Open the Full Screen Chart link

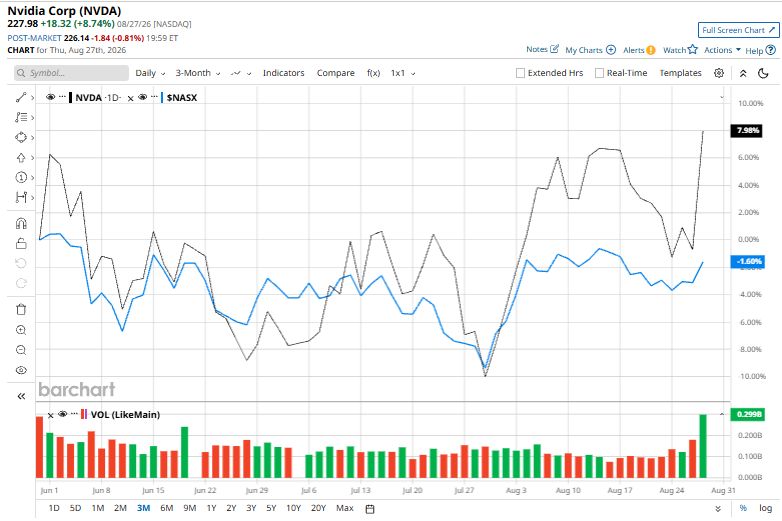739,30
